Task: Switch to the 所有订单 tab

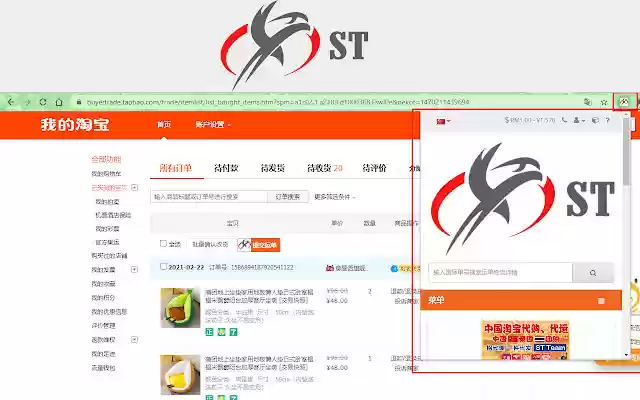Action: pyautogui.click(x=176, y=168)
